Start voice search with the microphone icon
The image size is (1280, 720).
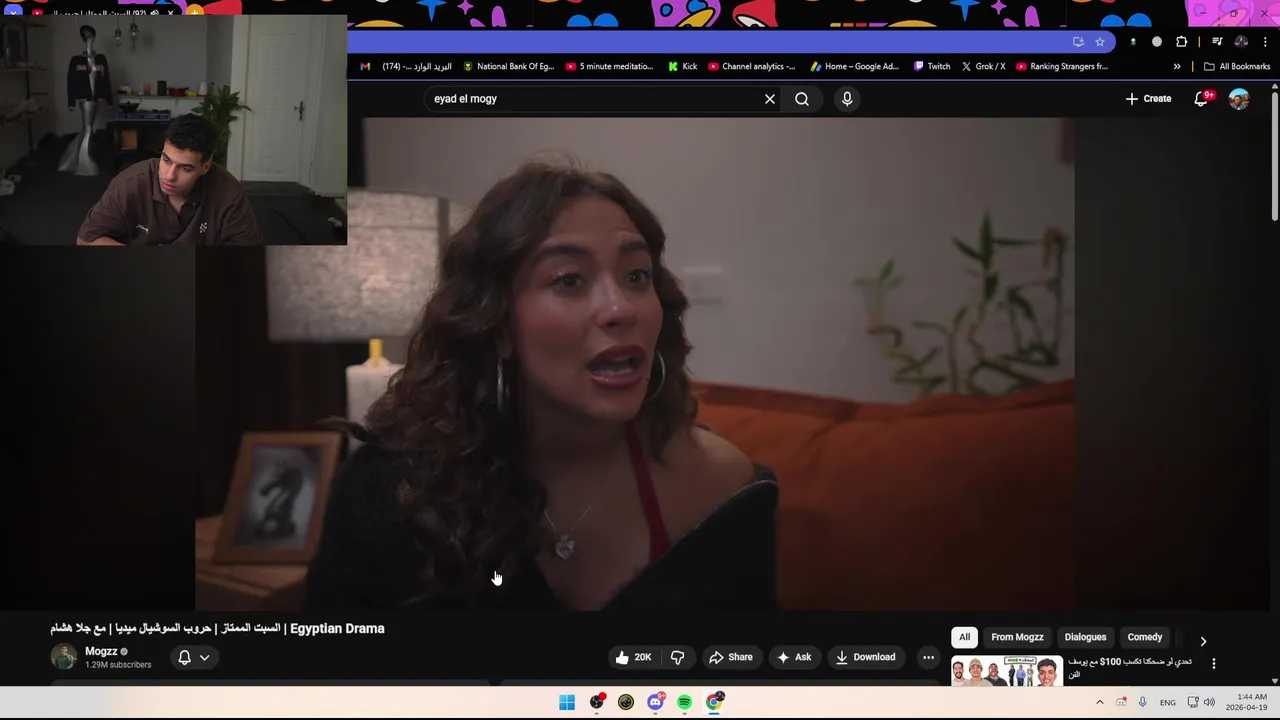847,99
